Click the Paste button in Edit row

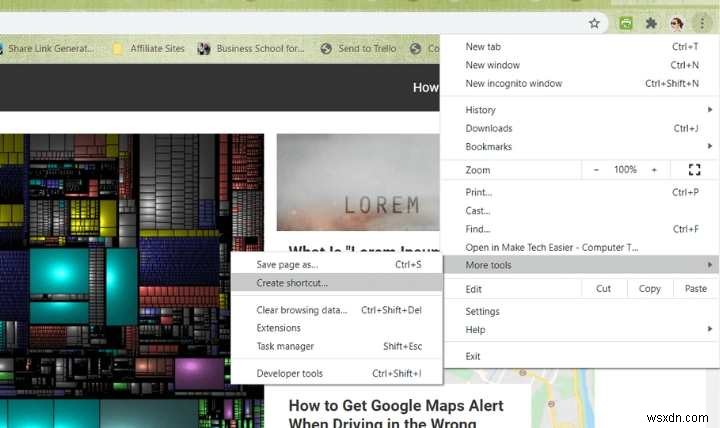click(695, 289)
